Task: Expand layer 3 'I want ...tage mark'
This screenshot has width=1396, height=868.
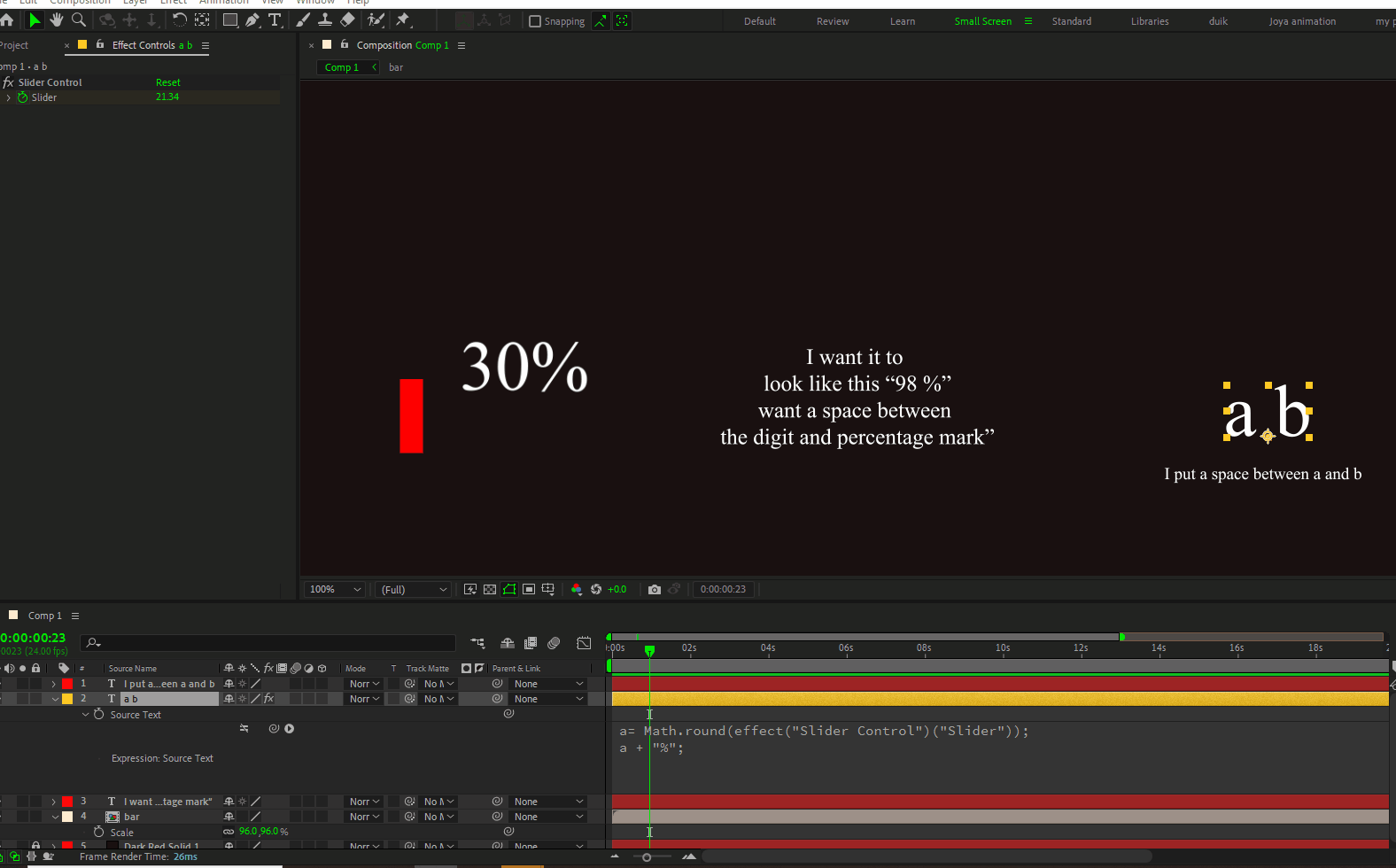Action: tap(53, 802)
